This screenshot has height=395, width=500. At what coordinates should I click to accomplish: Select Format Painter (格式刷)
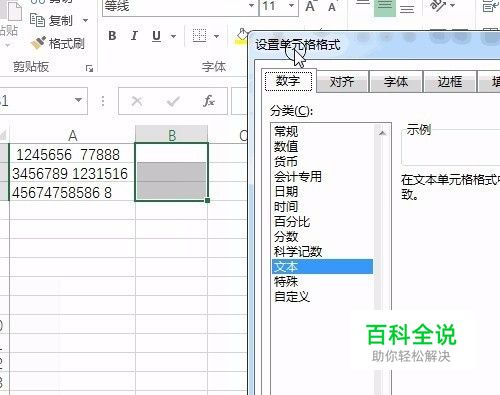[x=57, y=43]
